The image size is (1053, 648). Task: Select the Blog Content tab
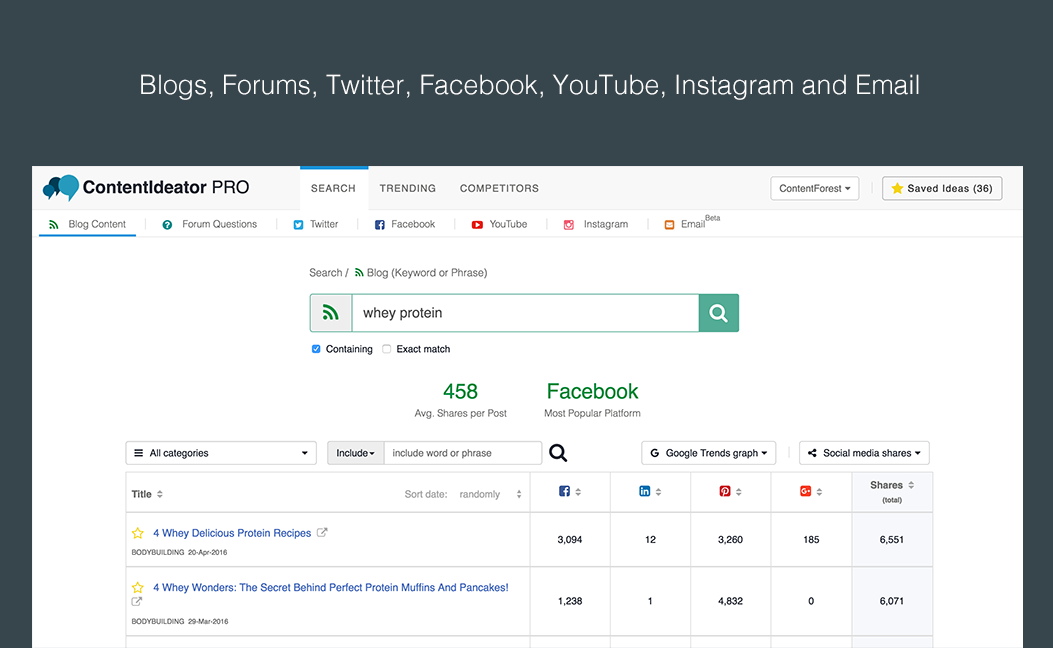click(x=88, y=224)
